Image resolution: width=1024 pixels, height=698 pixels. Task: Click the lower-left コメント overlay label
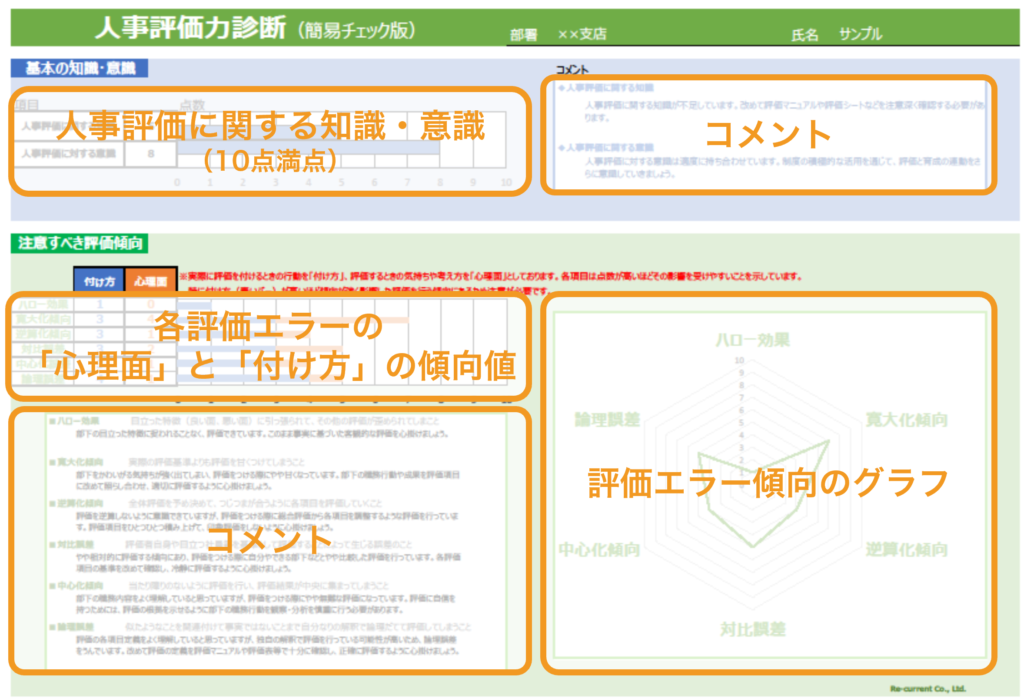coord(268,538)
